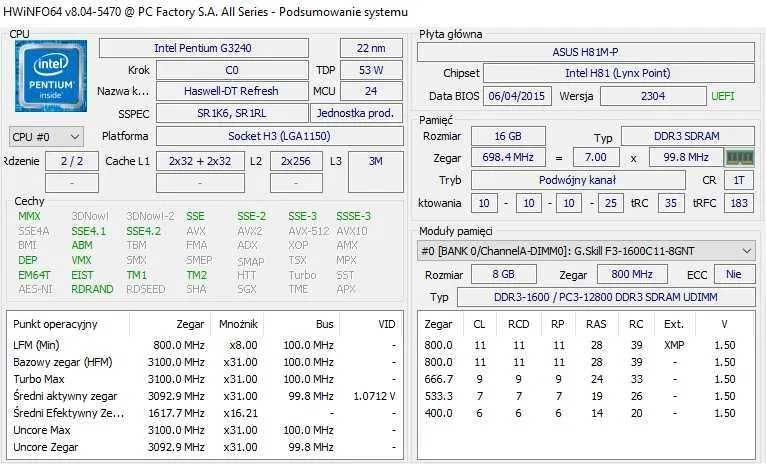Click the effective clock 1617.7 MHz value
Image resolution: width=766 pixels, height=464 pixels.
[x=176, y=413]
